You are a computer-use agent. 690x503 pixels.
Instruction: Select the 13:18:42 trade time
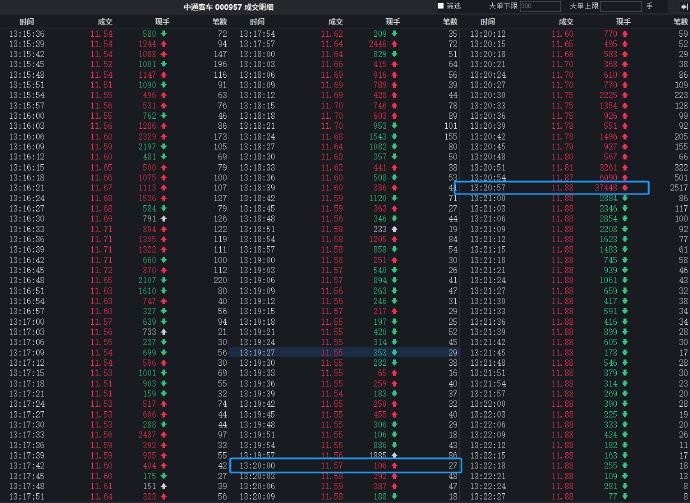(x=257, y=198)
